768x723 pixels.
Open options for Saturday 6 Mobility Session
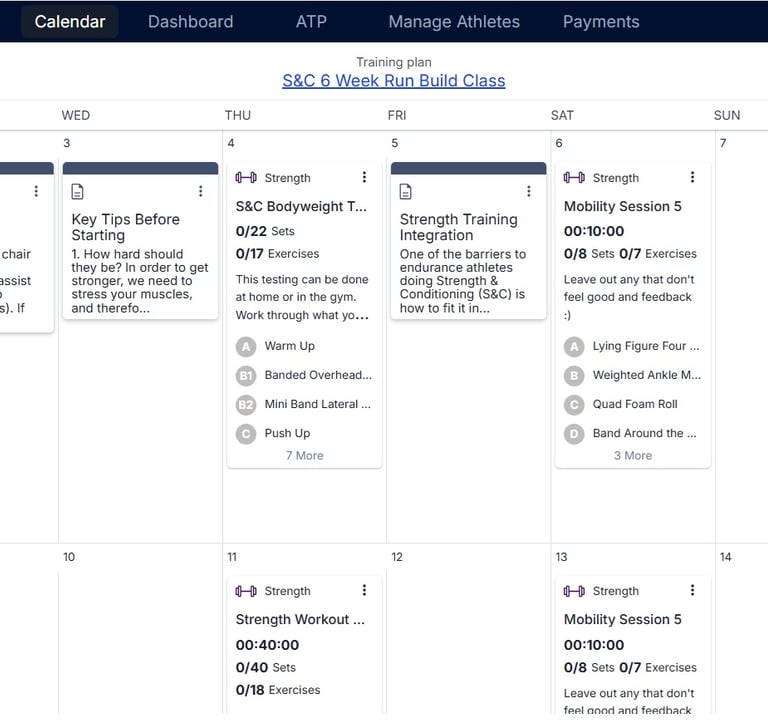click(x=692, y=177)
